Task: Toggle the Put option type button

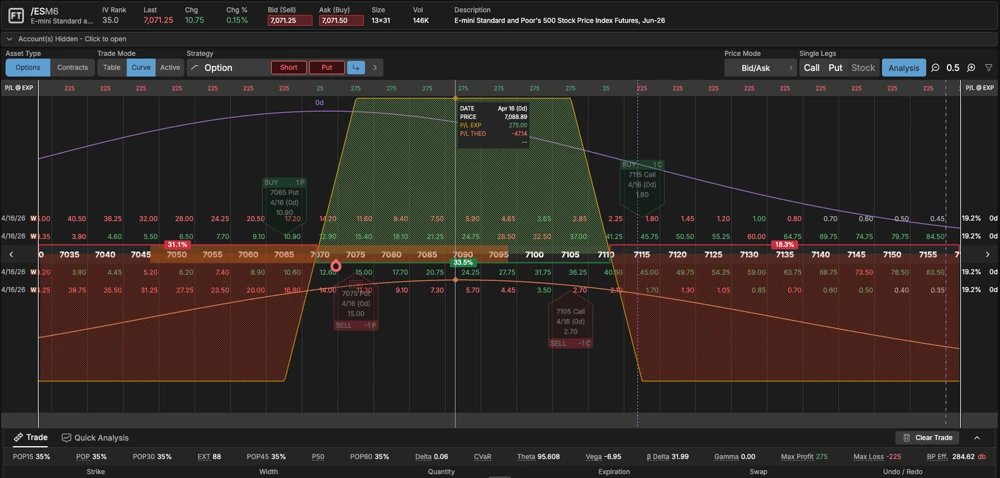Action: pyautogui.click(x=327, y=68)
